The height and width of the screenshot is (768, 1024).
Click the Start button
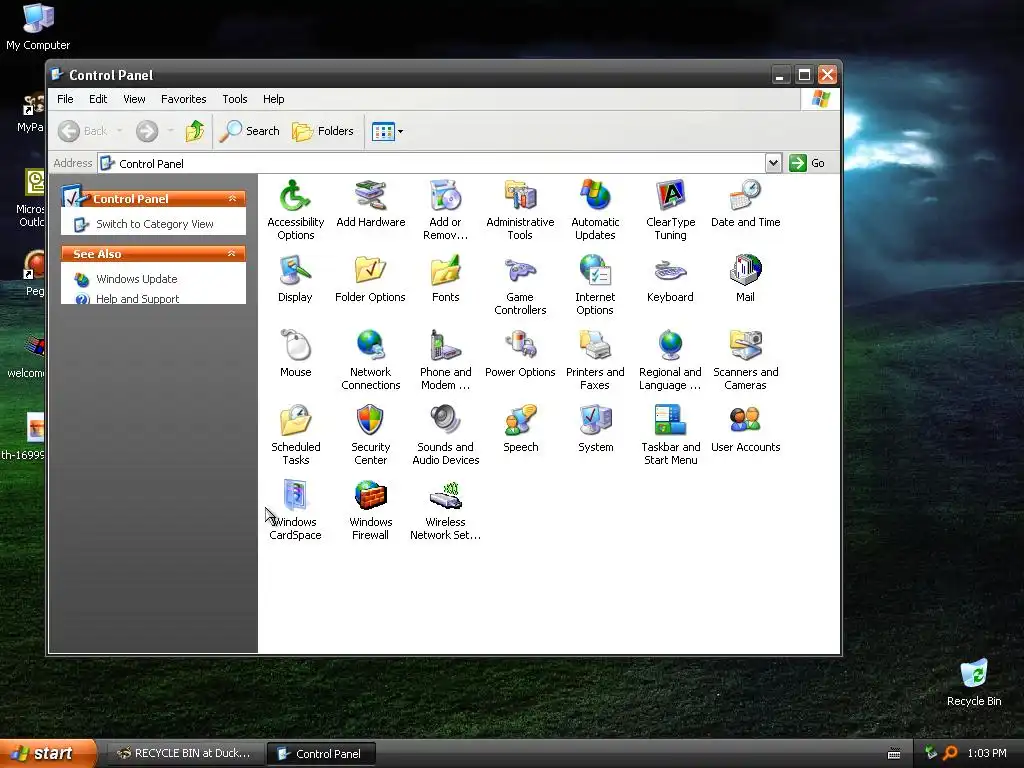pos(48,754)
